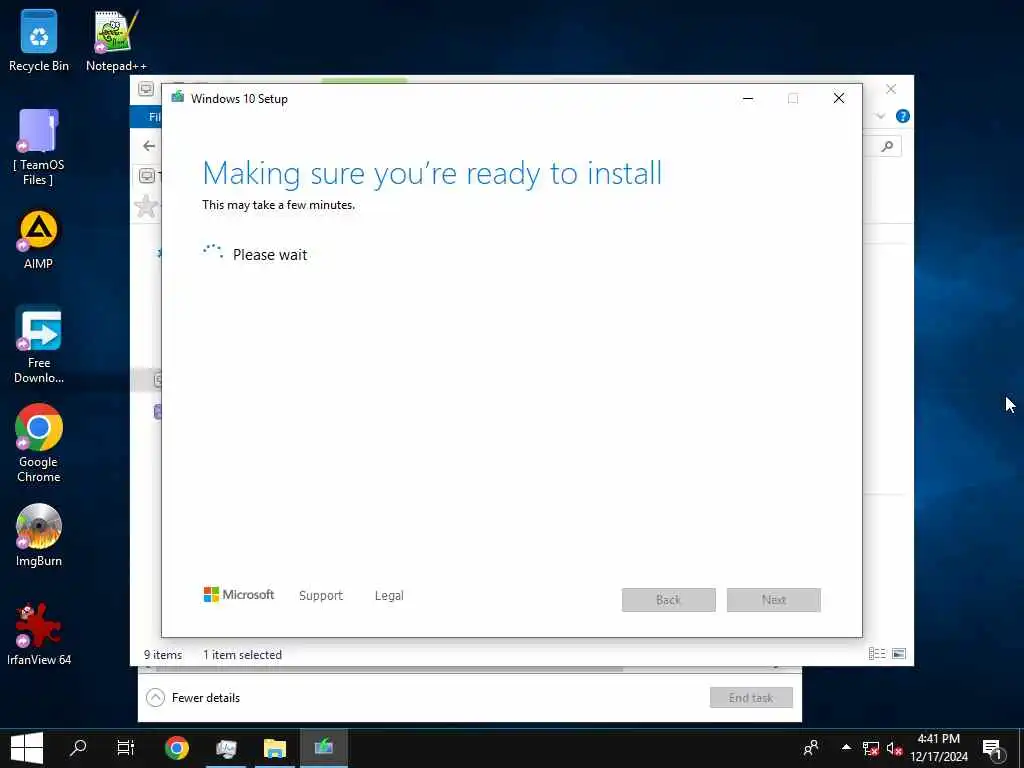Click the Next button in Setup
1024x768 pixels.
(774, 600)
